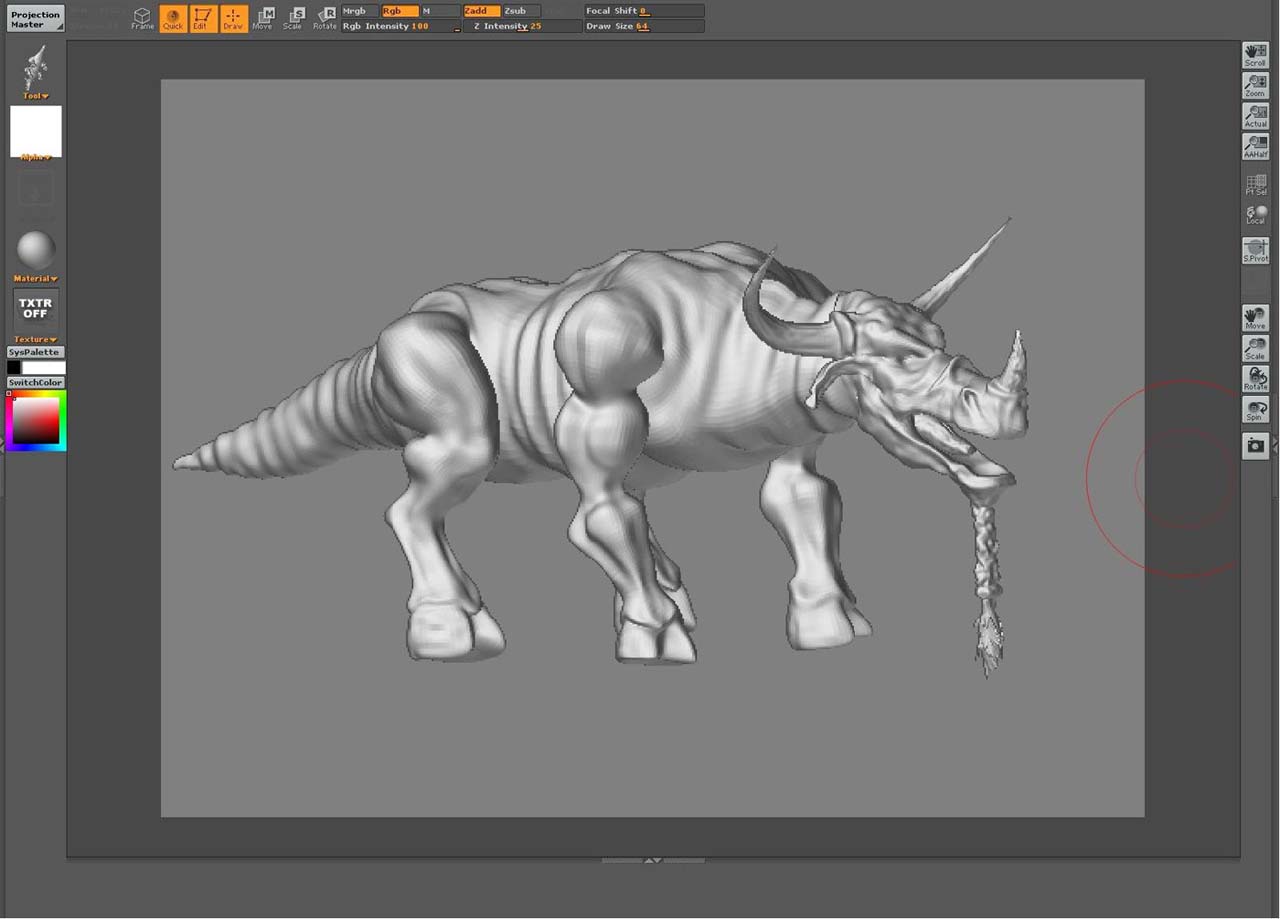Toggle Zsub sculpt mode

coord(521,11)
